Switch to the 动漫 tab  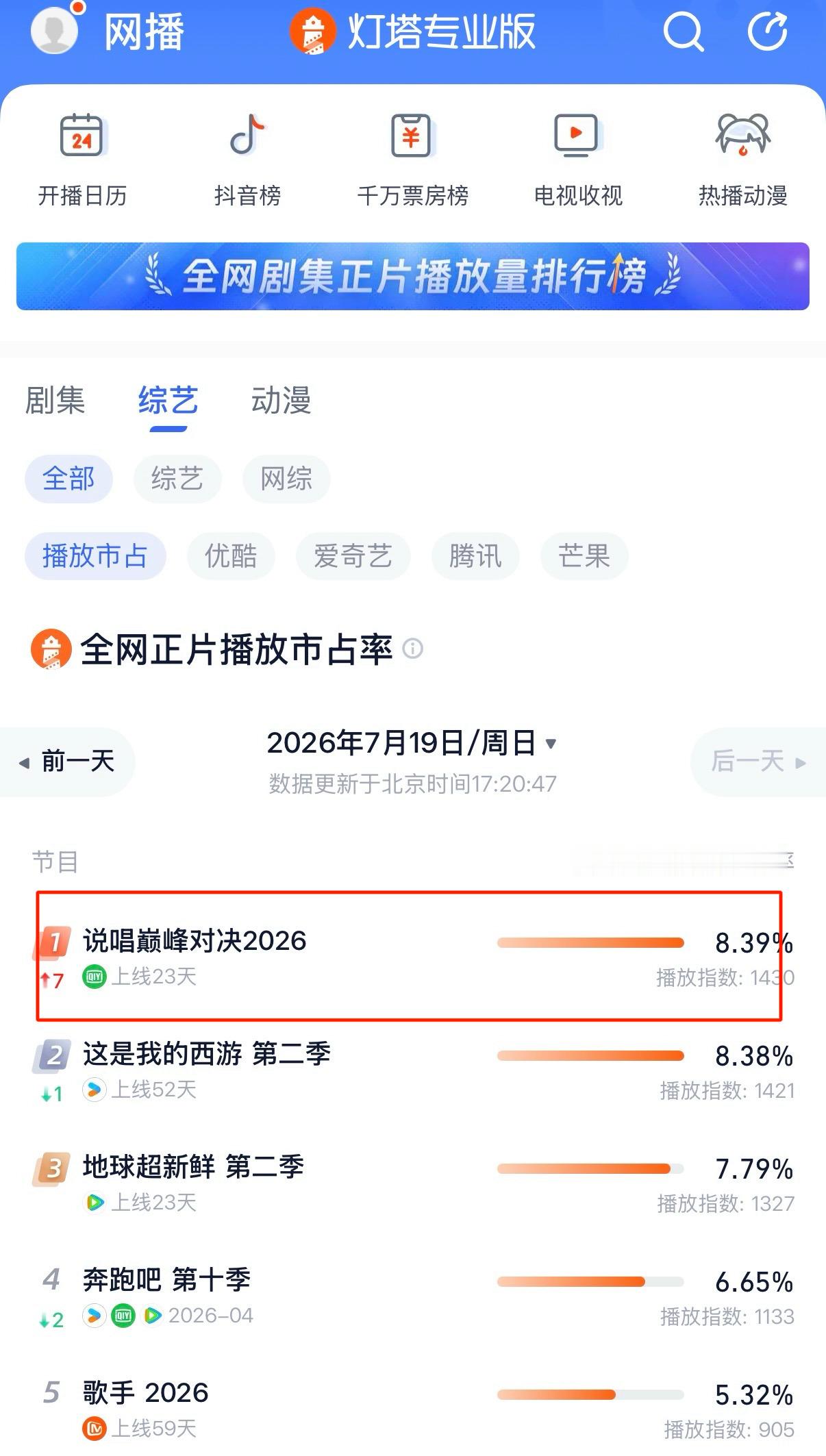tap(281, 400)
